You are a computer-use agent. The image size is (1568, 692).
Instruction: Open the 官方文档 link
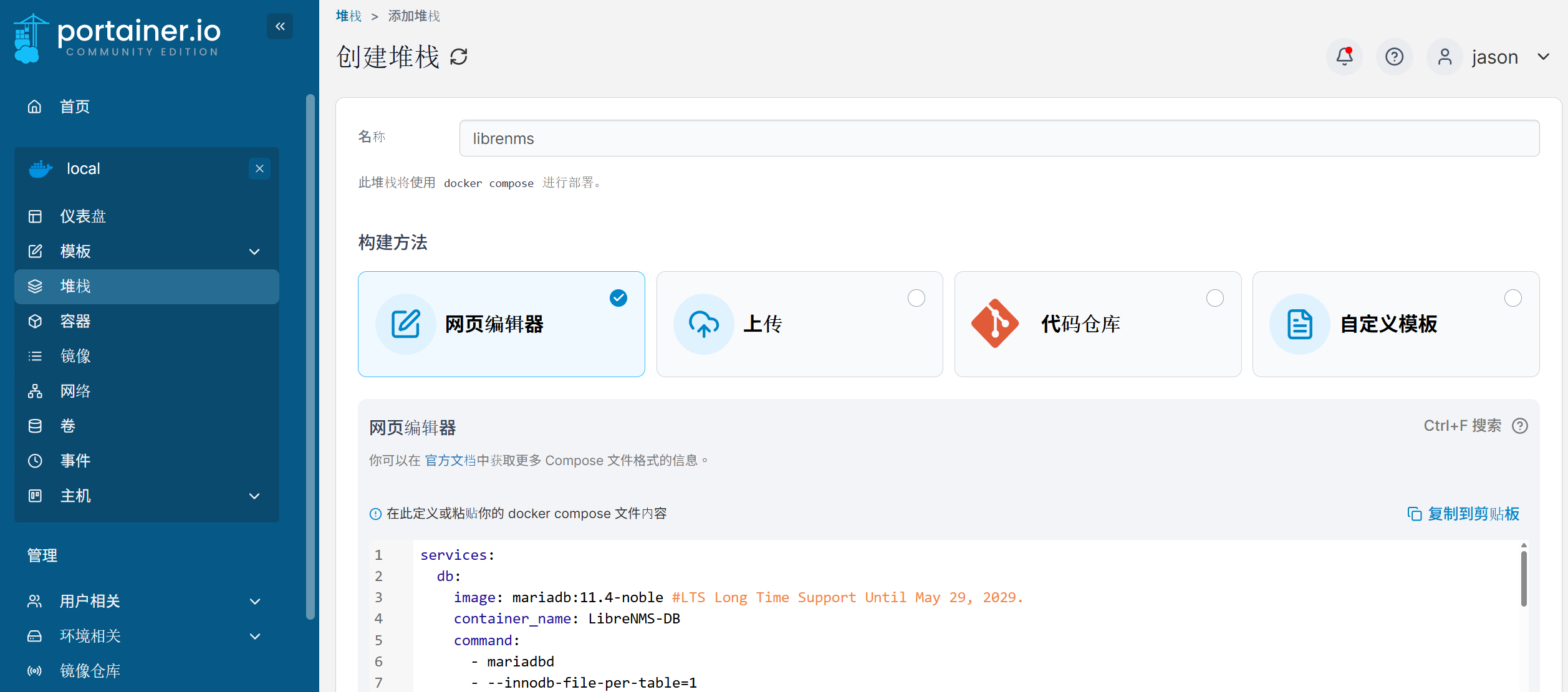click(450, 460)
